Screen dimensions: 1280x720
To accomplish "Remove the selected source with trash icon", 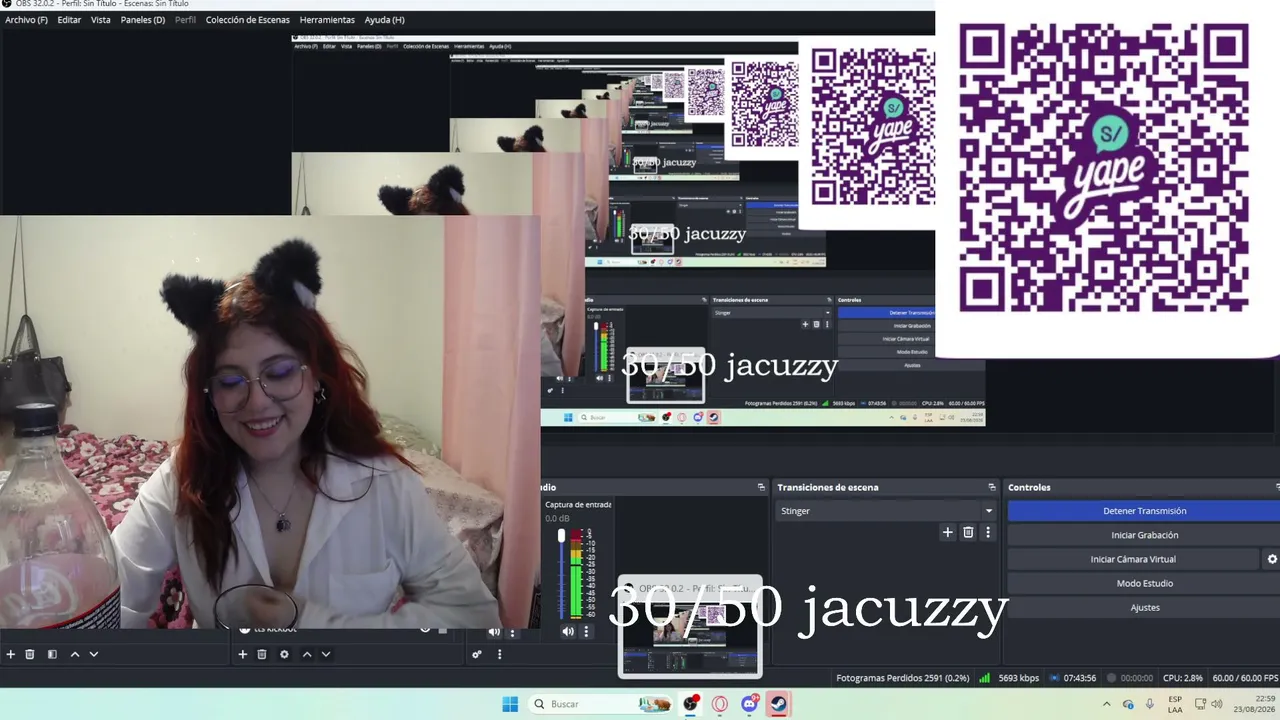I will click(262, 654).
